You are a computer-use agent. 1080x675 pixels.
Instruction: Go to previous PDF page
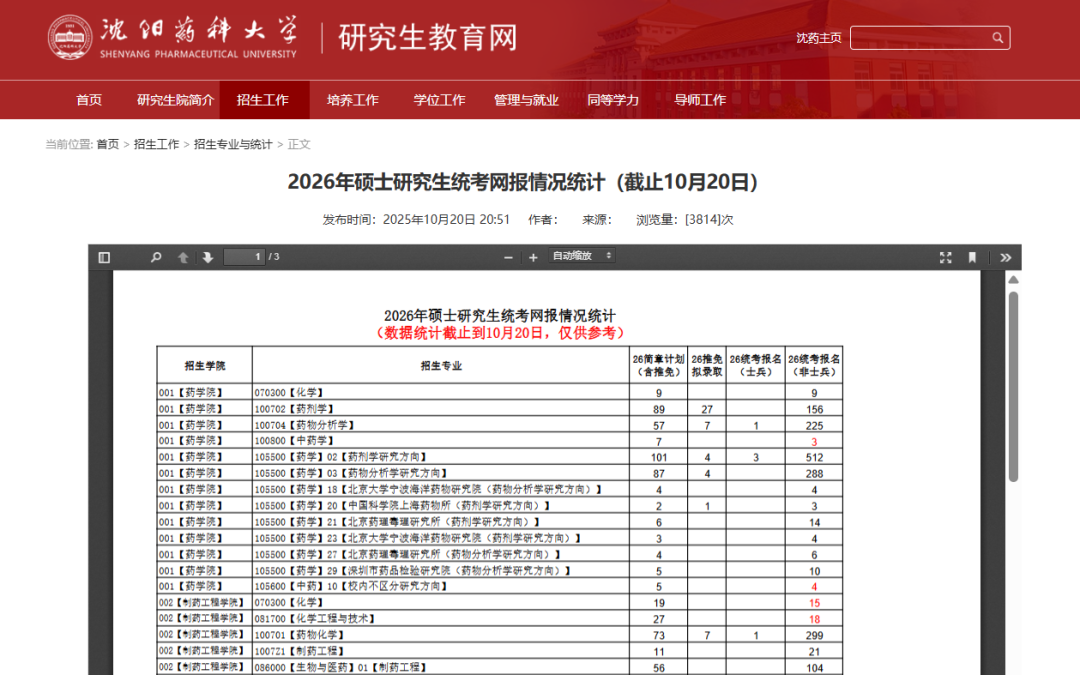183,257
